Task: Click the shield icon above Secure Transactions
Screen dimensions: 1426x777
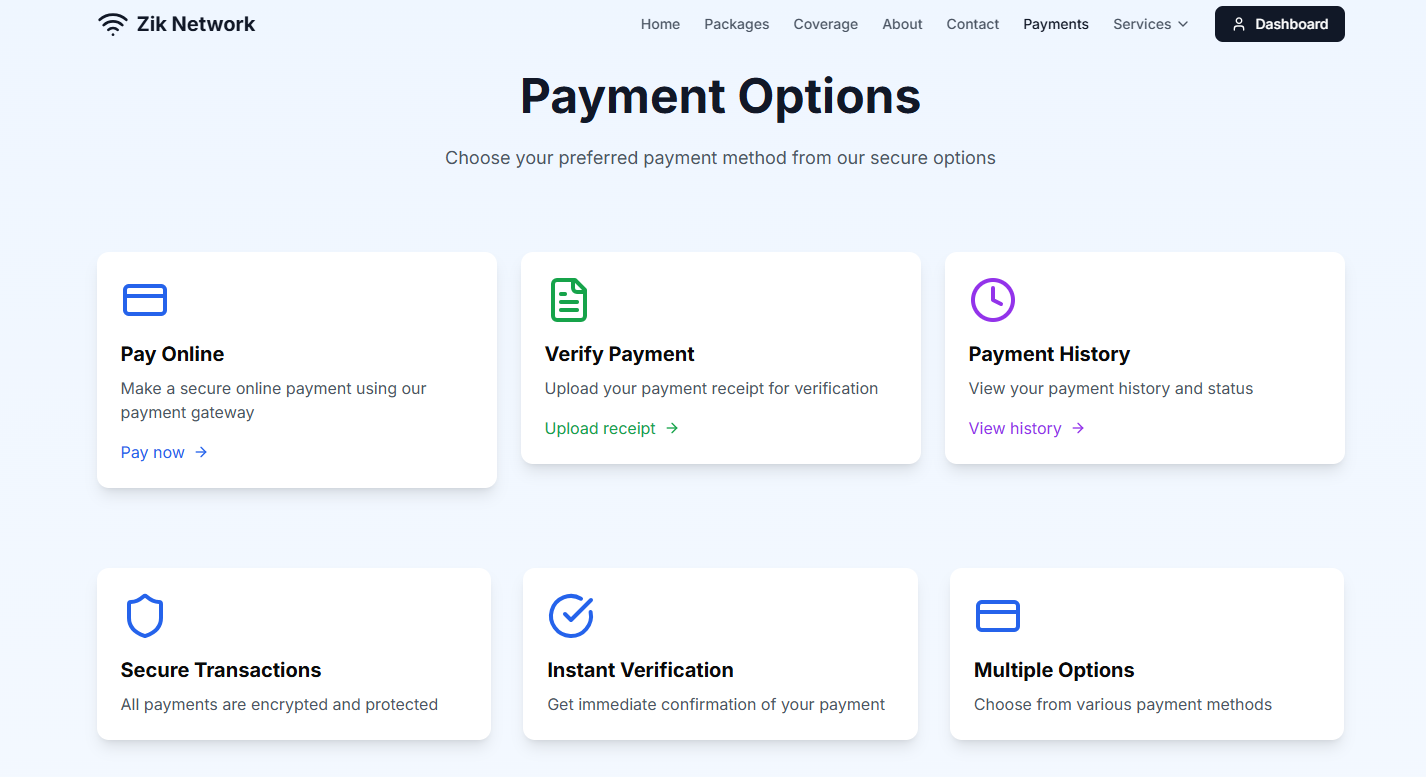Action: pos(145,615)
